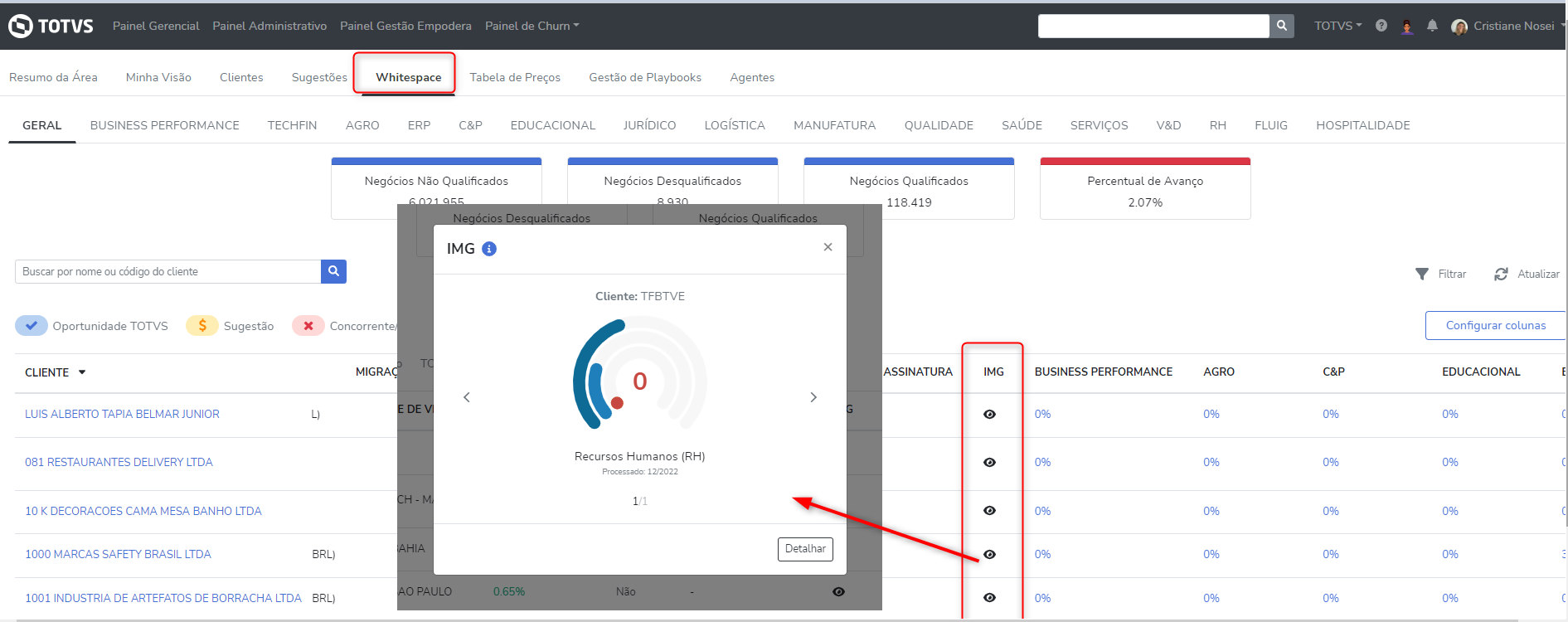Open client 1000 MARCAS SAFETY BRASIL LTDA
Image resolution: width=1568 pixels, height=622 pixels.
click(118, 554)
